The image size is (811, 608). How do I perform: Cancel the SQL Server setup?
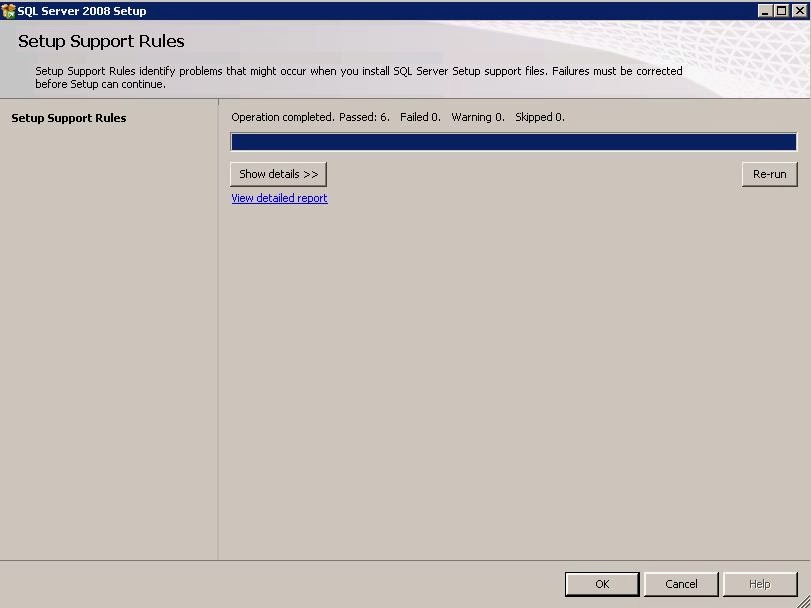click(x=681, y=584)
